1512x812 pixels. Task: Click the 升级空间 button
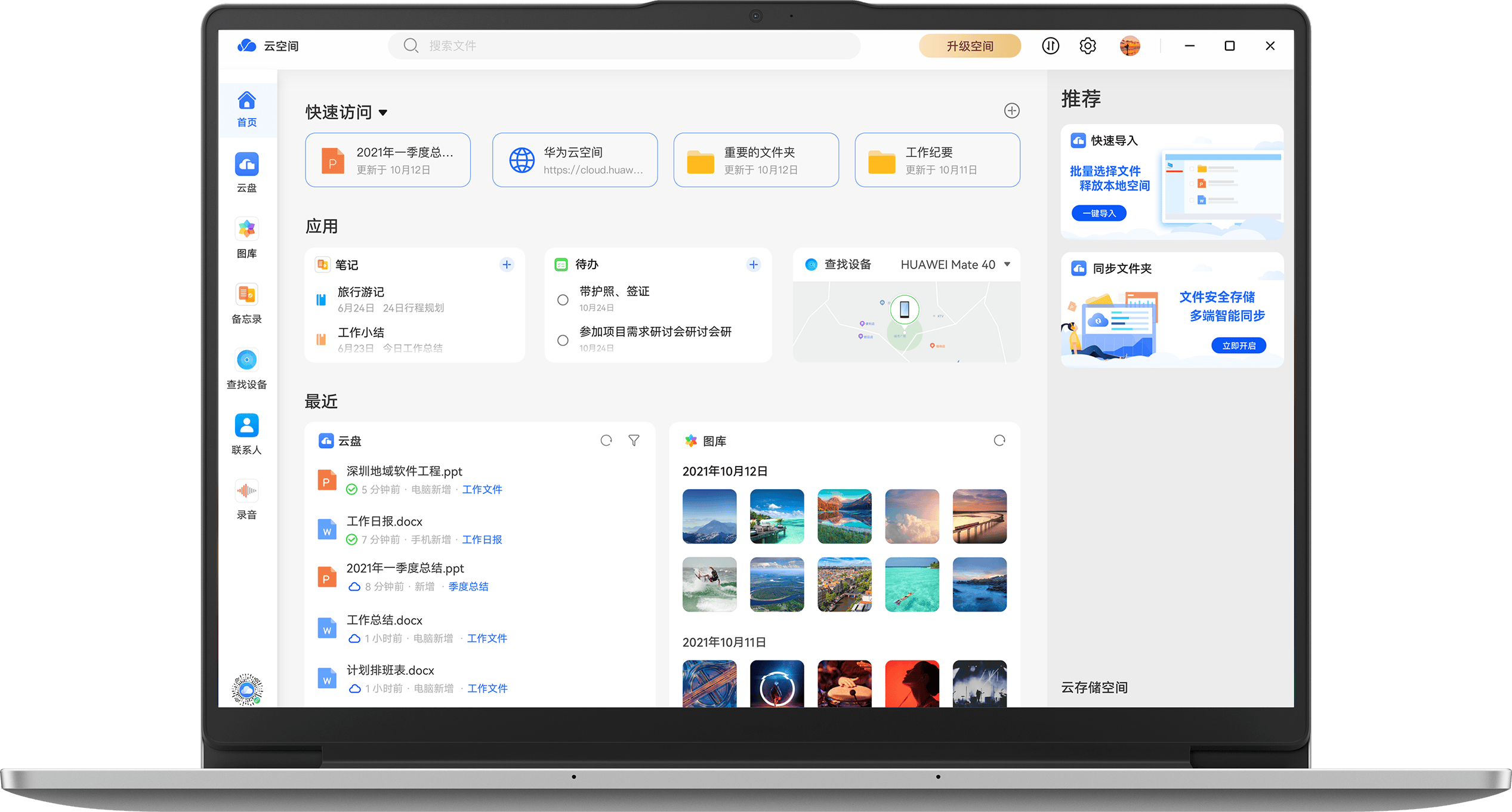970,45
